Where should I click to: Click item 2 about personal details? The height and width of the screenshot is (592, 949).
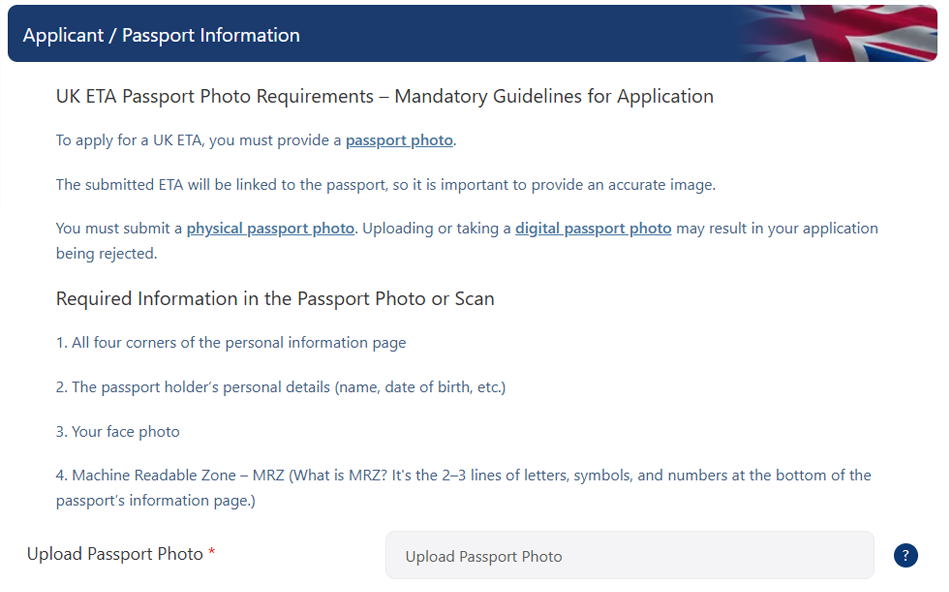point(280,387)
